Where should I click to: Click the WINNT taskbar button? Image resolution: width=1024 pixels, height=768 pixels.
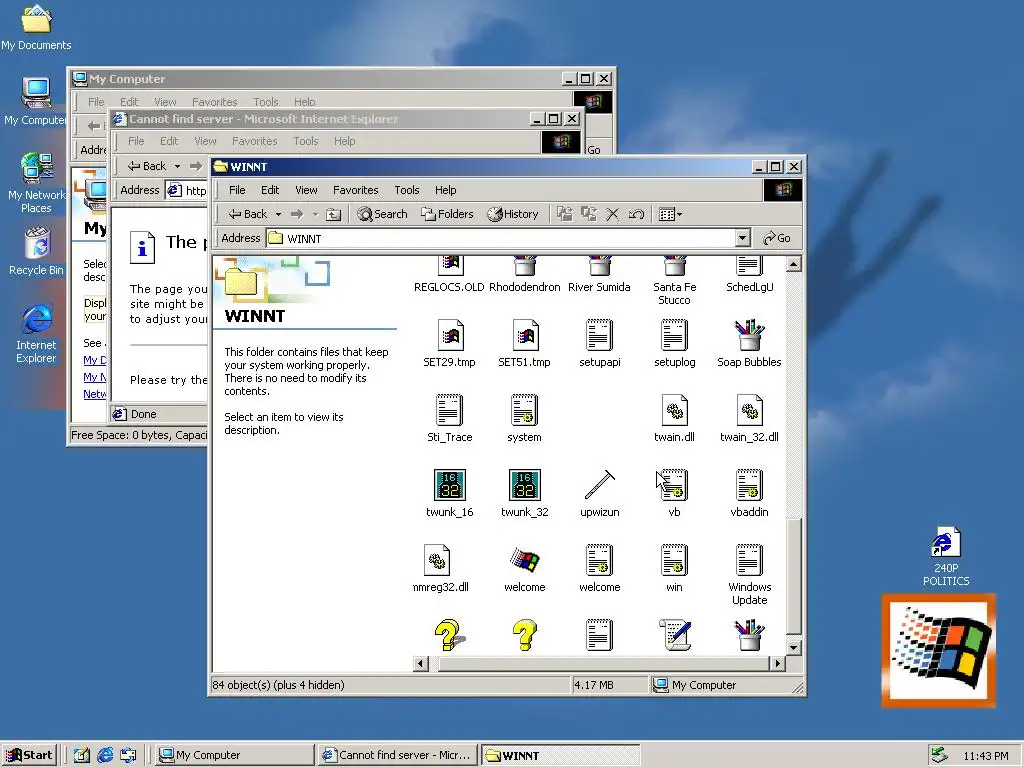click(x=560, y=755)
